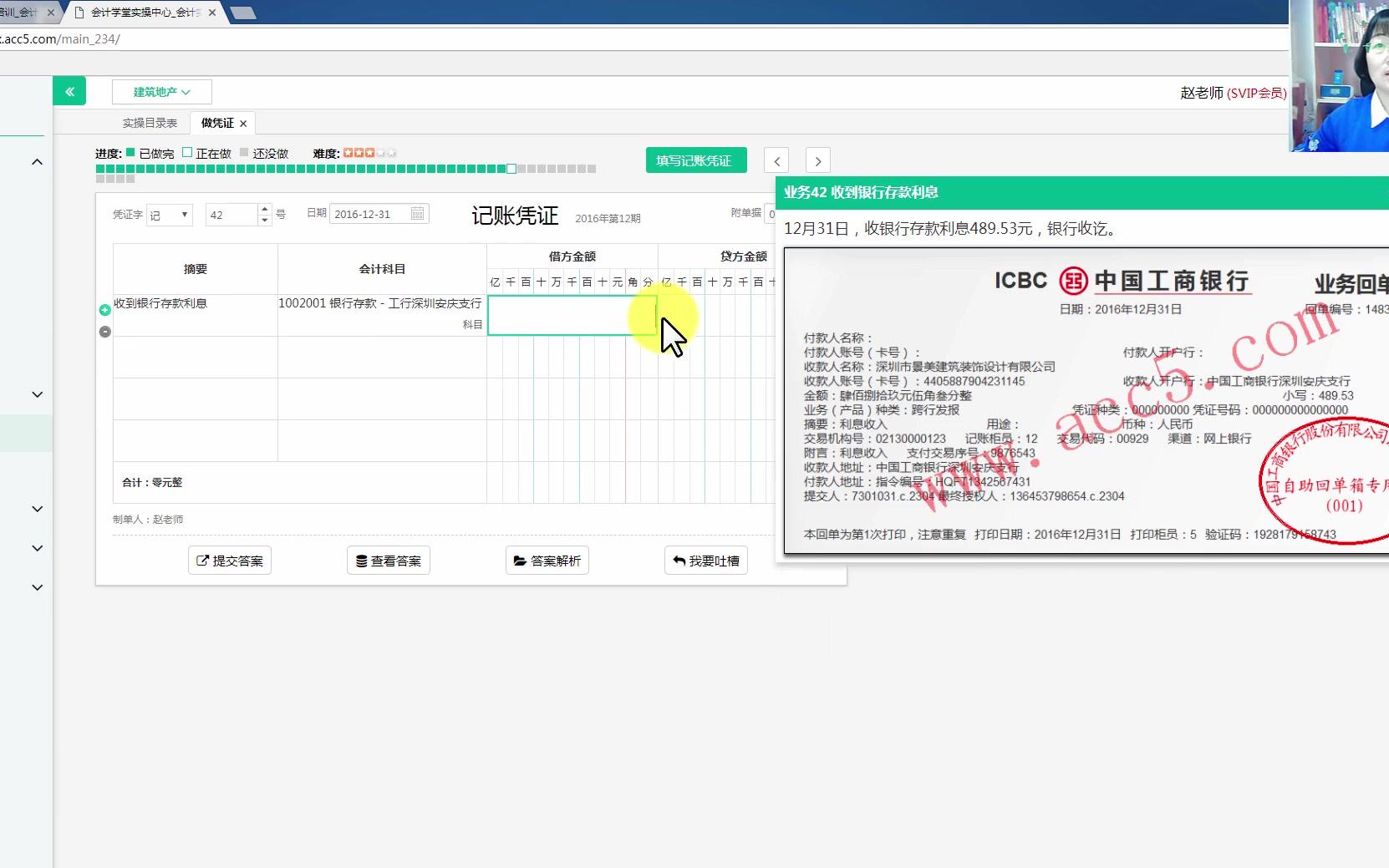This screenshot has height=868, width=1389.
Task: Click the 提交答案 submit answer icon button
Action: pyautogui.click(x=229, y=561)
